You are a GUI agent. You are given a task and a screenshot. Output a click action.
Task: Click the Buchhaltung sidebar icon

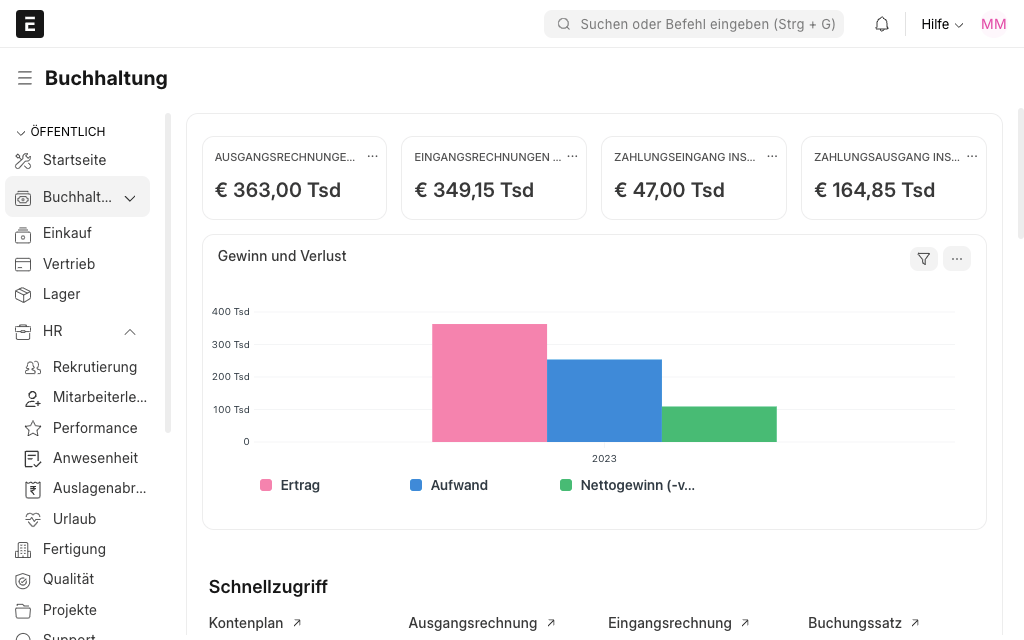pyautogui.click(x=23, y=198)
